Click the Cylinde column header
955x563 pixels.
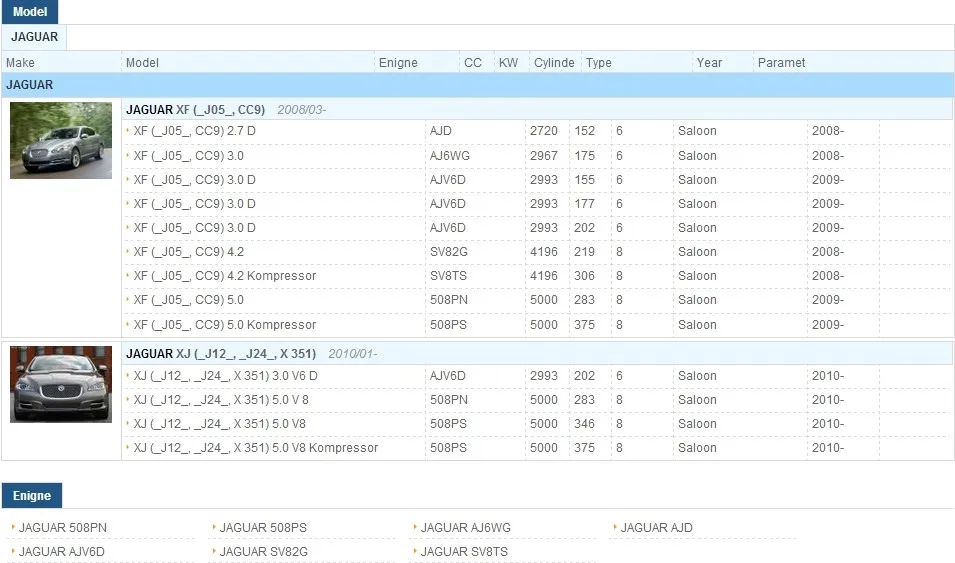(x=554, y=63)
